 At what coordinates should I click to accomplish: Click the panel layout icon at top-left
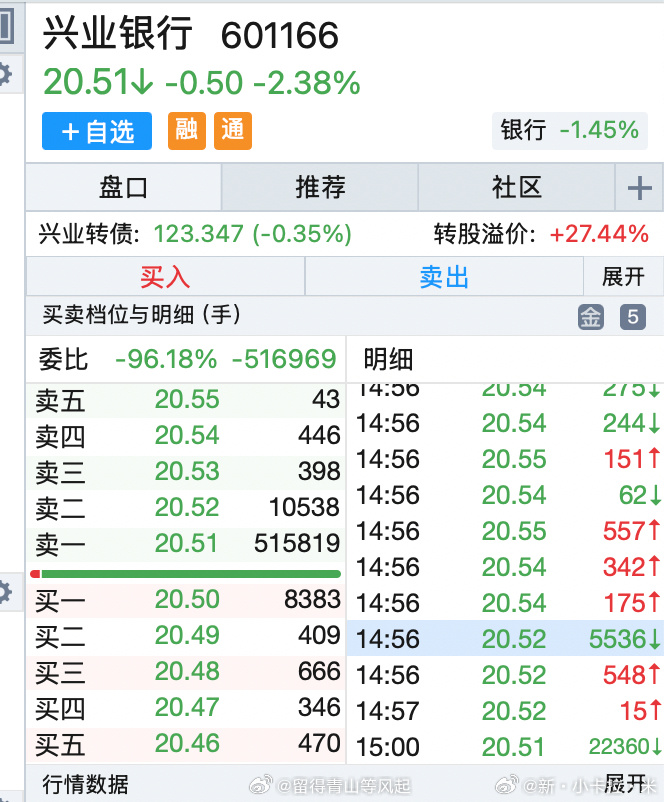pyautogui.click(x=6, y=26)
